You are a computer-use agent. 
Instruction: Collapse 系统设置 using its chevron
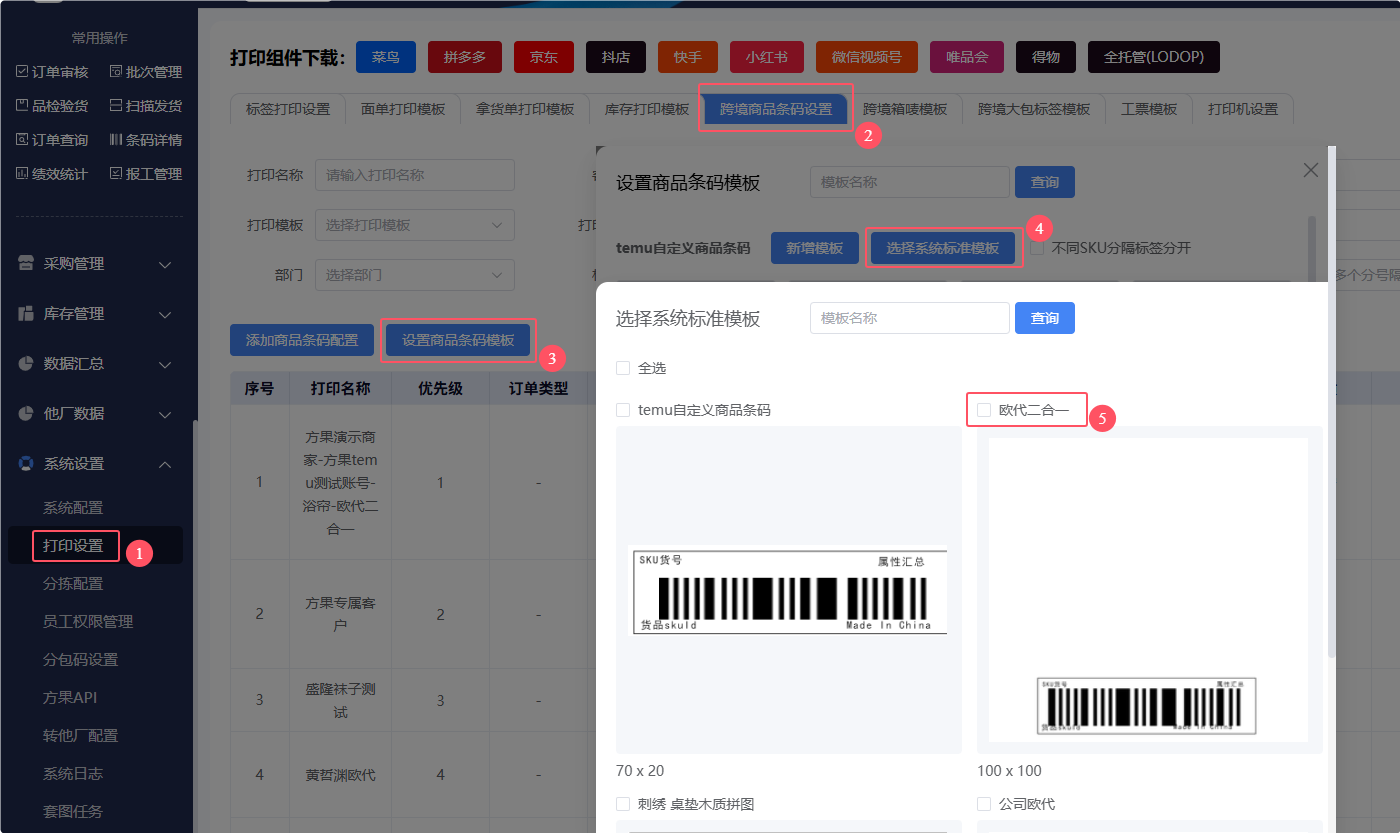coord(166,464)
